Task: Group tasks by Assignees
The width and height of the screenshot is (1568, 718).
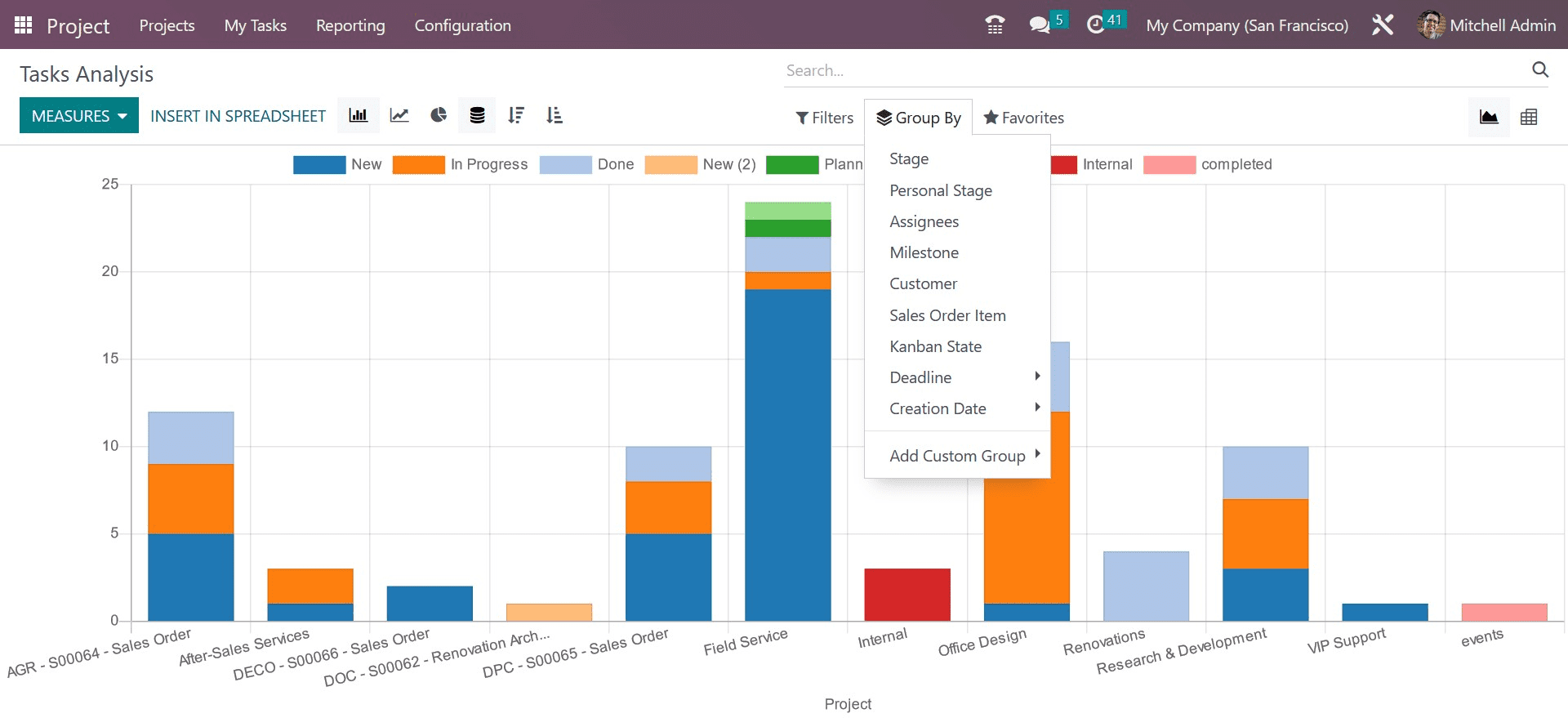Action: (x=924, y=221)
